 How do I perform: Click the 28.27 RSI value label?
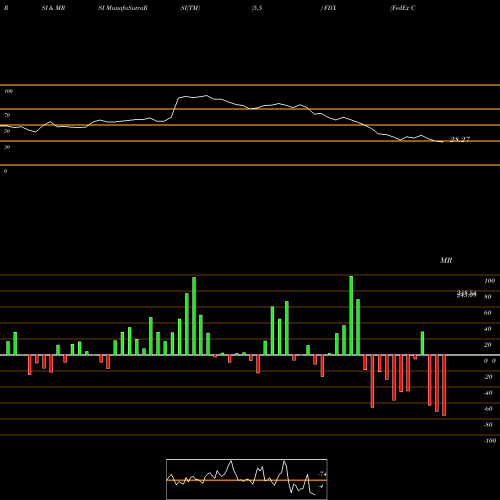pyautogui.click(x=460, y=139)
